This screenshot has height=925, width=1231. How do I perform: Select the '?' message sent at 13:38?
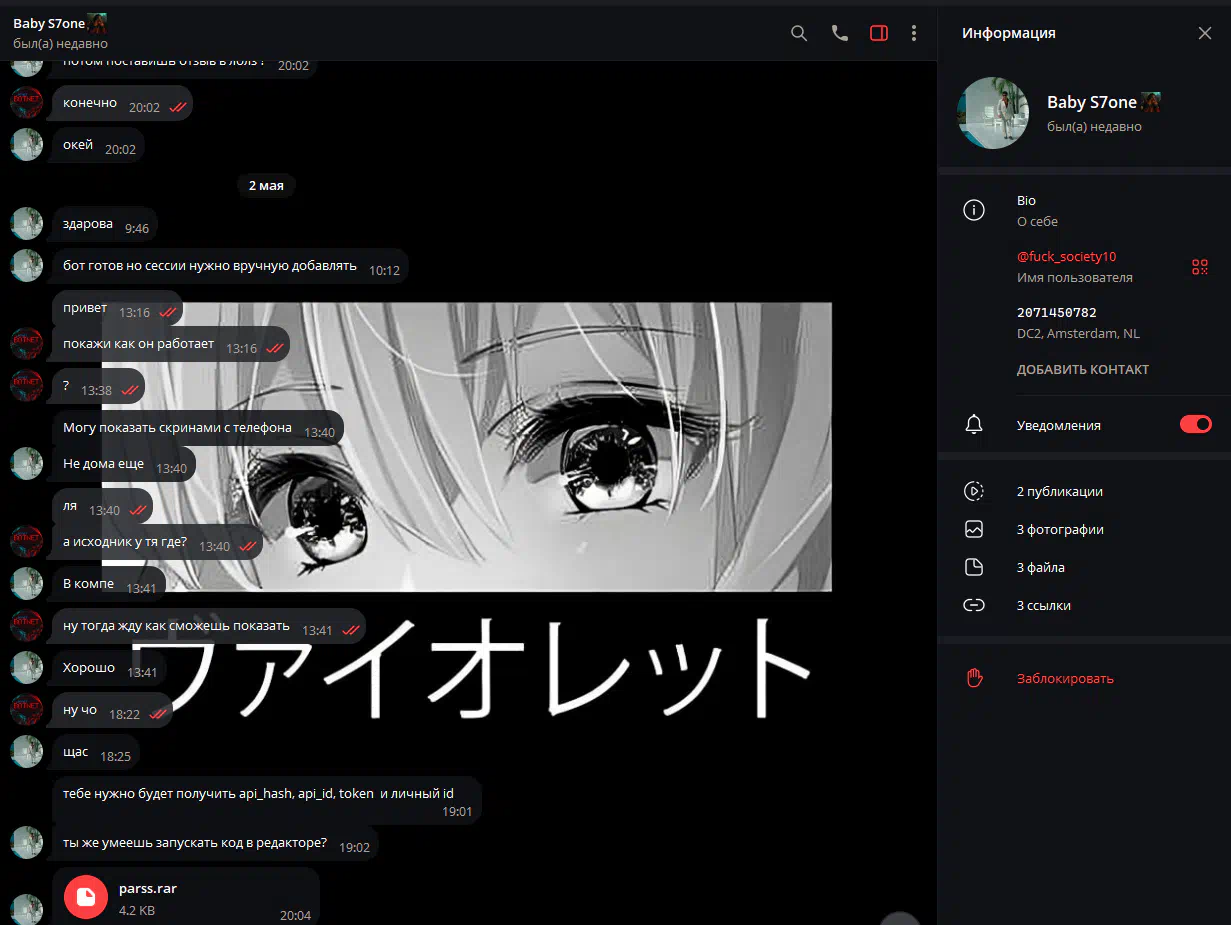pos(99,386)
